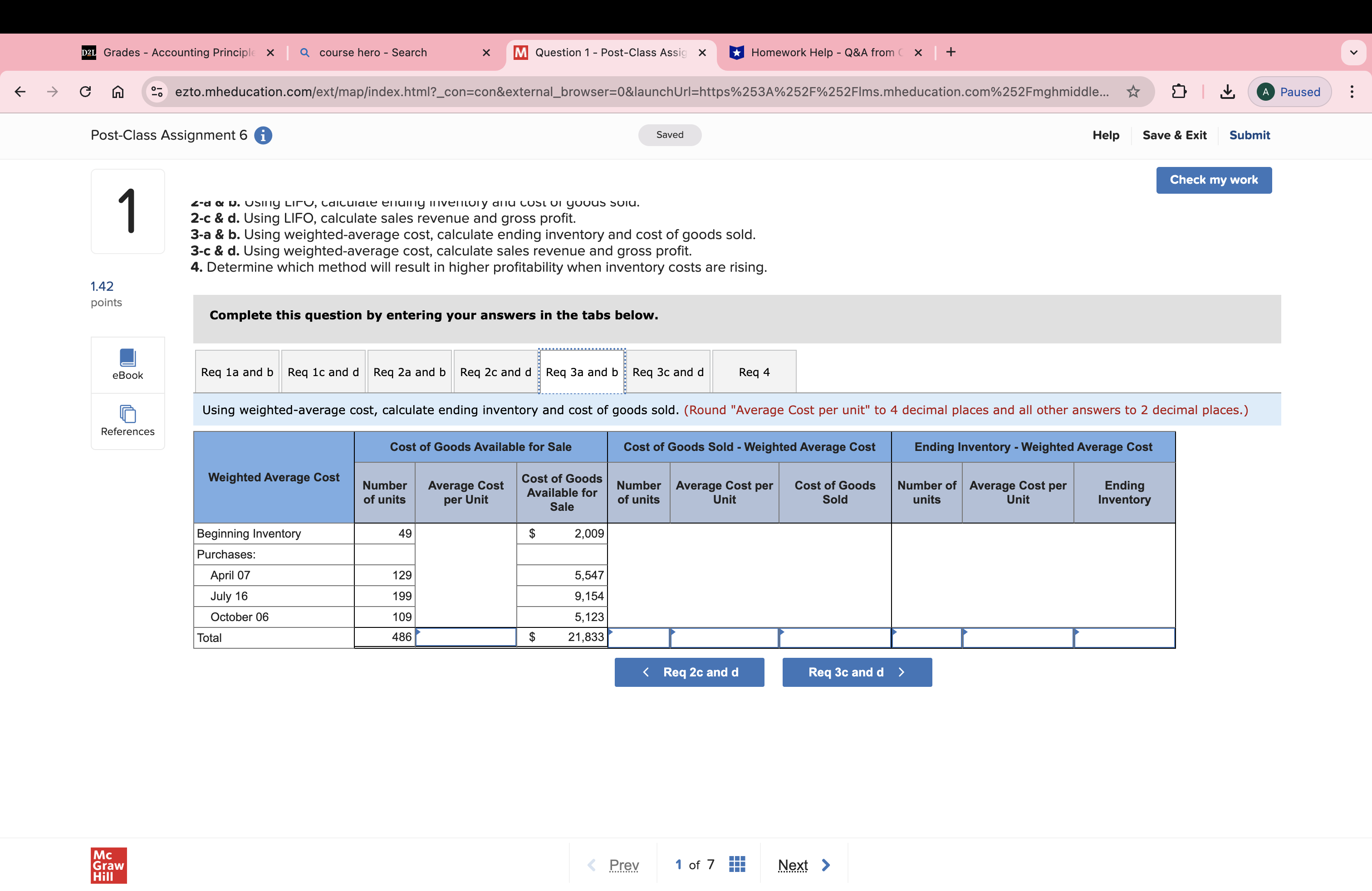Viewport: 1372px width, 891px height.
Task: Select the Req 1a and b tab
Action: coord(236,372)
